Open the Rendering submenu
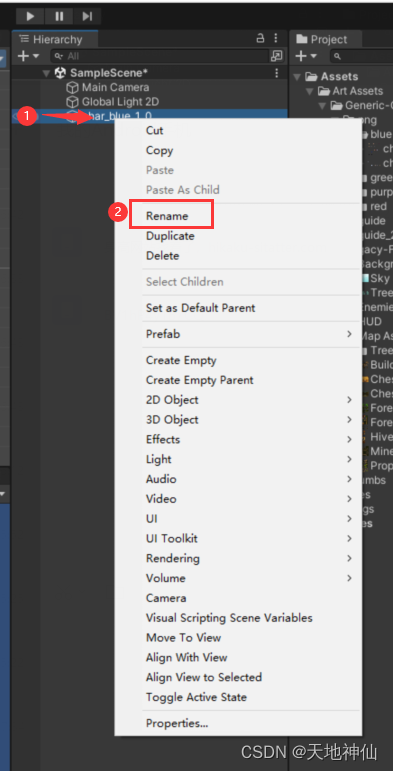The height and width of the screenshot is (771, 393). pyautogui.click(x=238, y=558)
